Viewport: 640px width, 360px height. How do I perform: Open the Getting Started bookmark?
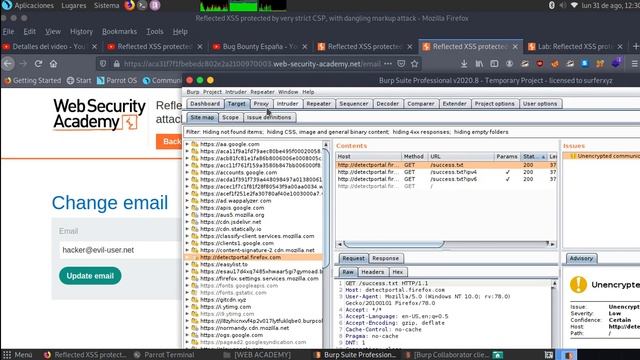(33, 80)
